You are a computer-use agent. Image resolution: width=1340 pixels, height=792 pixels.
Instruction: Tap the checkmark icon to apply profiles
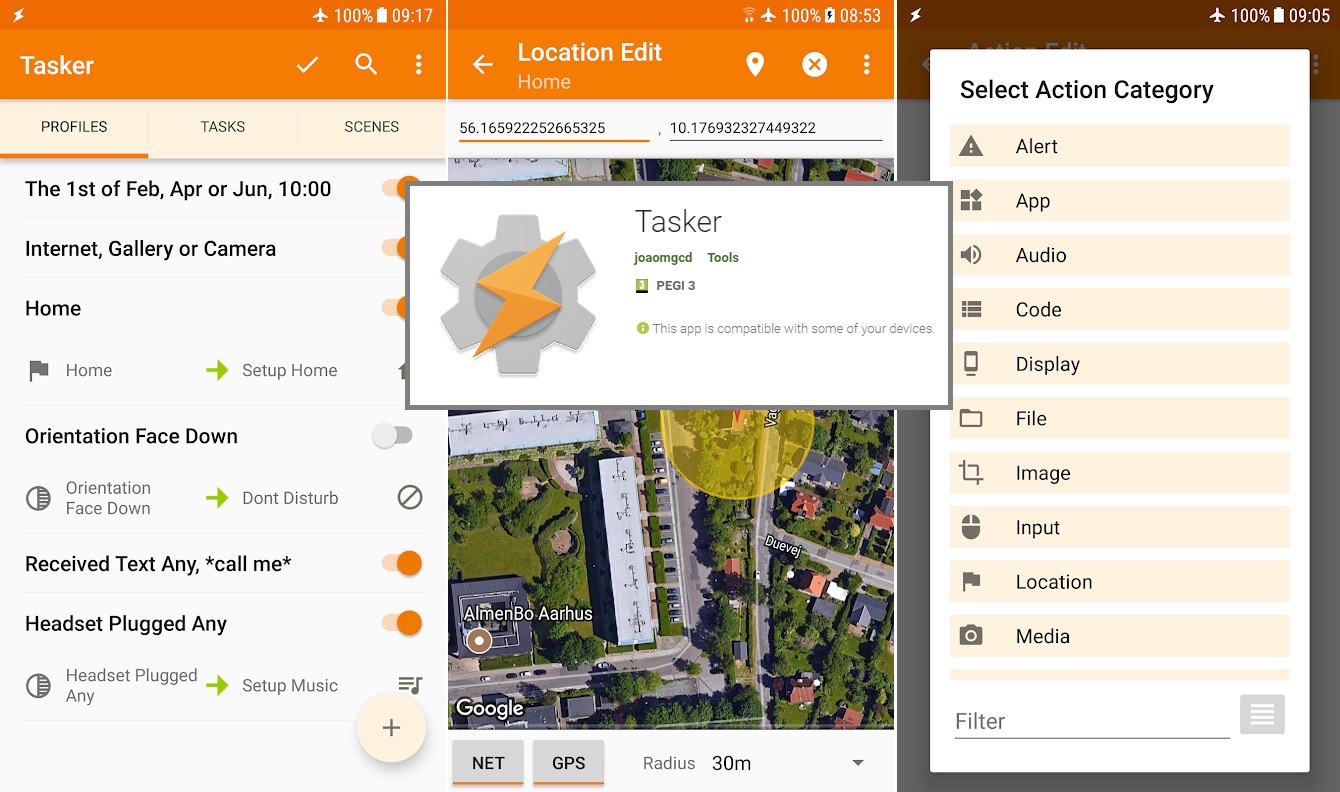point(307,64)
